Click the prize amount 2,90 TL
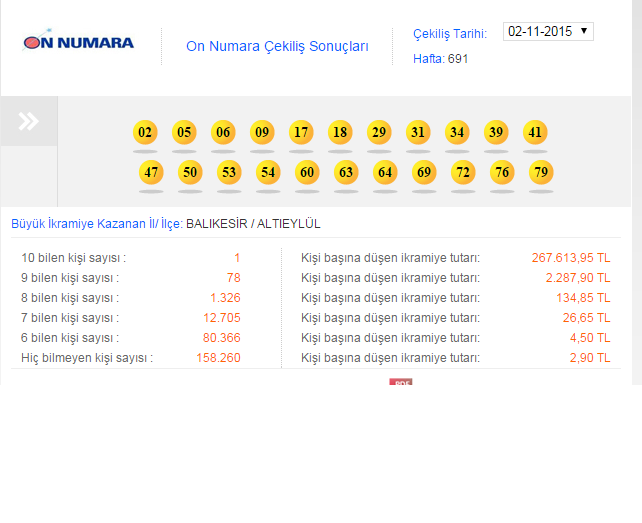 pyautogui.click(x=590, y=358)
